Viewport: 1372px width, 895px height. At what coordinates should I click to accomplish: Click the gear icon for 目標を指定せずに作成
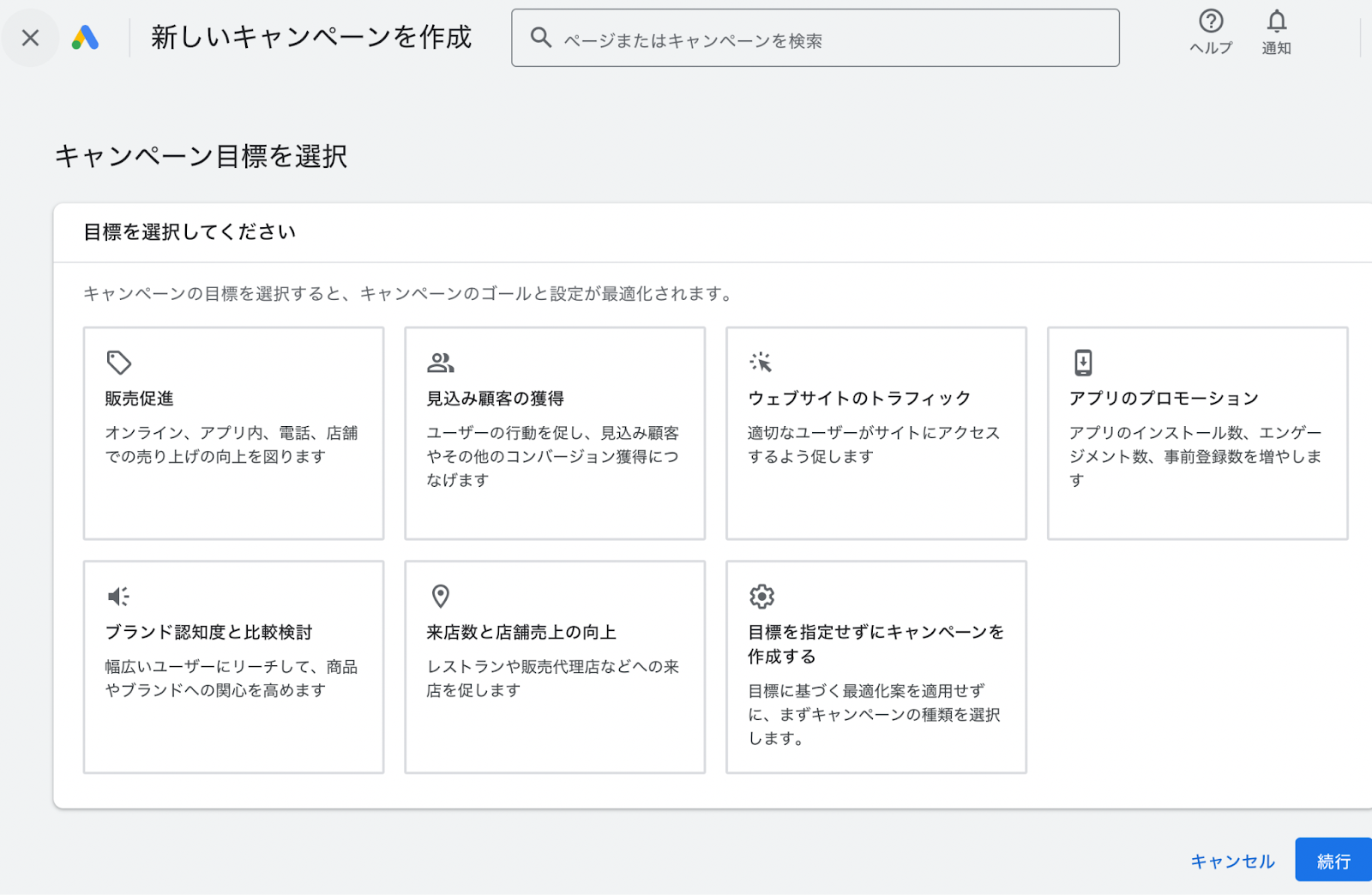761,596
